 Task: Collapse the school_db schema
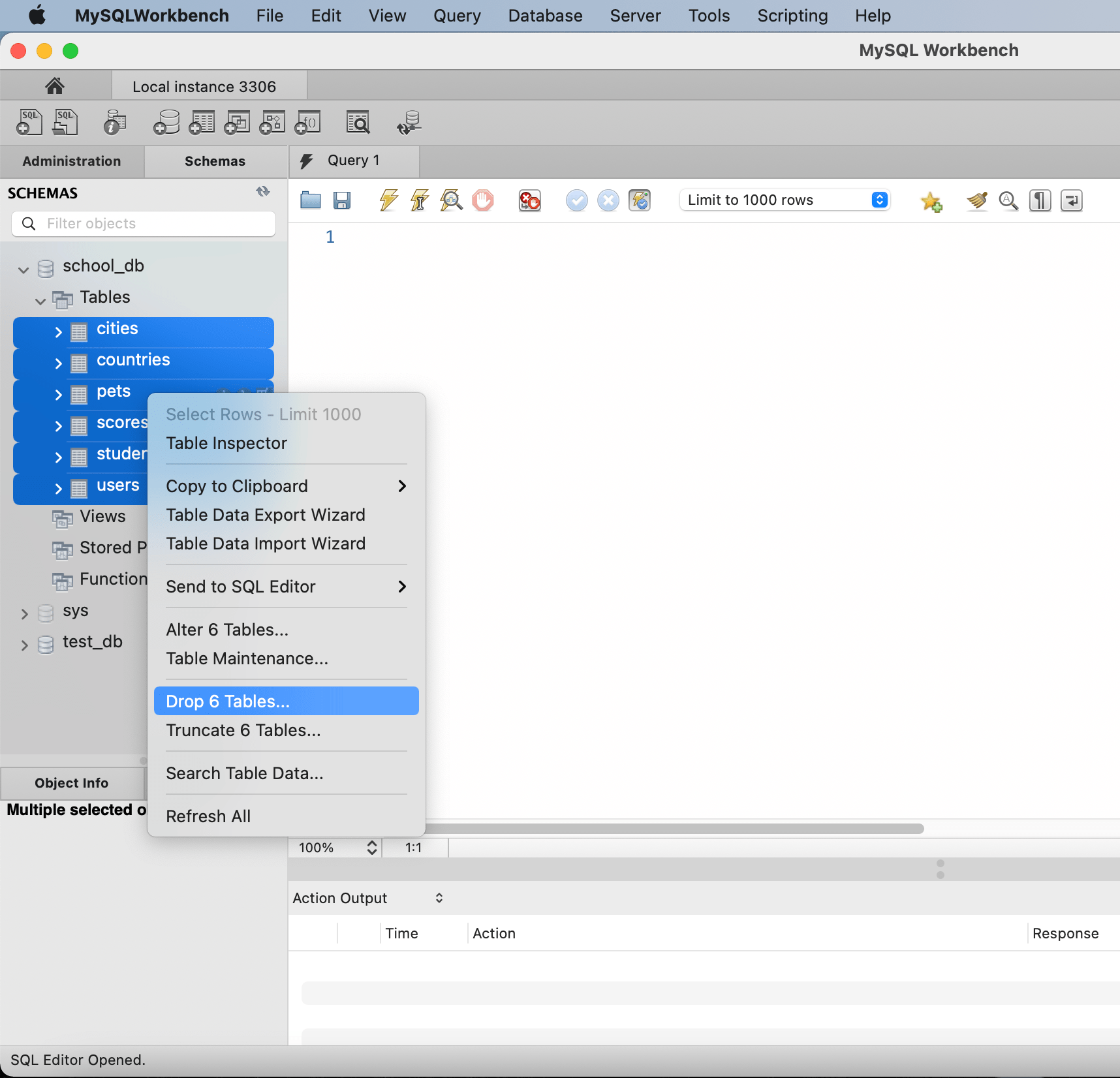click(23, 268)
